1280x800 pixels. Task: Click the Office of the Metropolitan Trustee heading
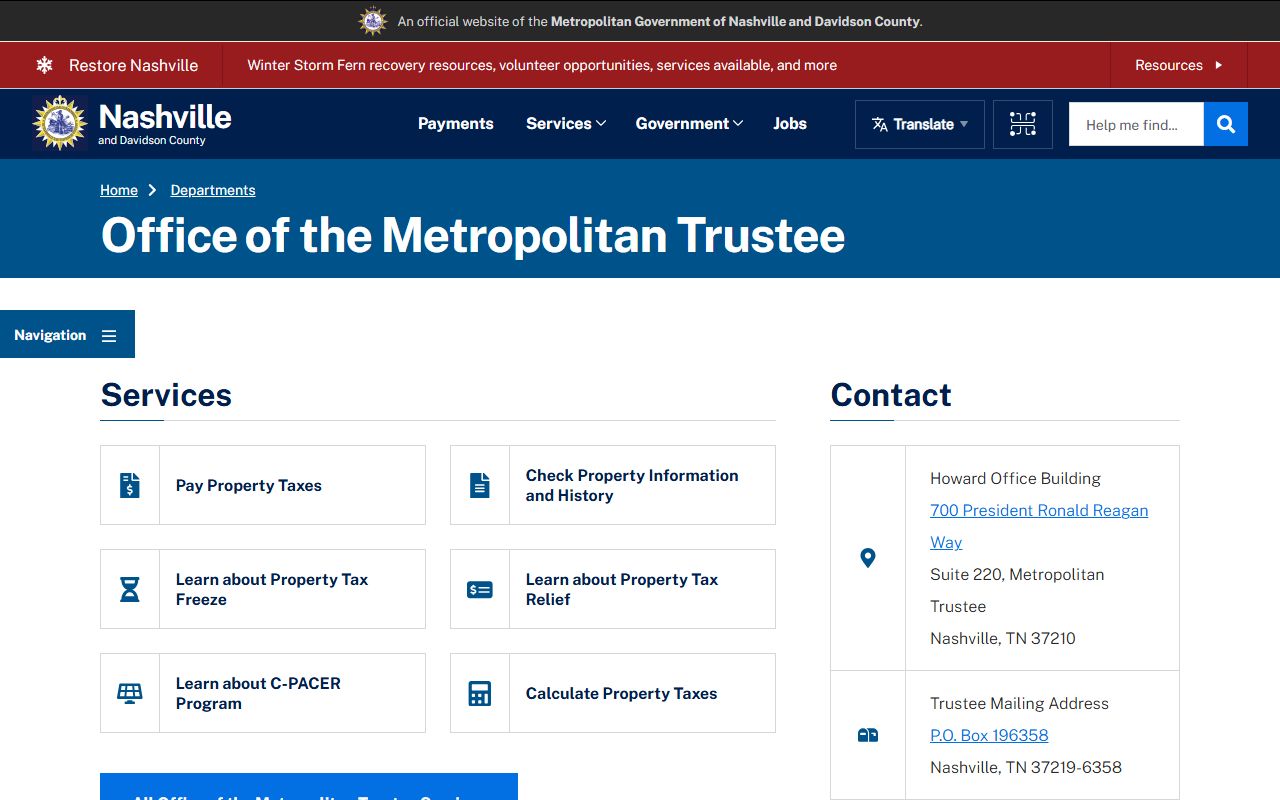click(473, 236)
